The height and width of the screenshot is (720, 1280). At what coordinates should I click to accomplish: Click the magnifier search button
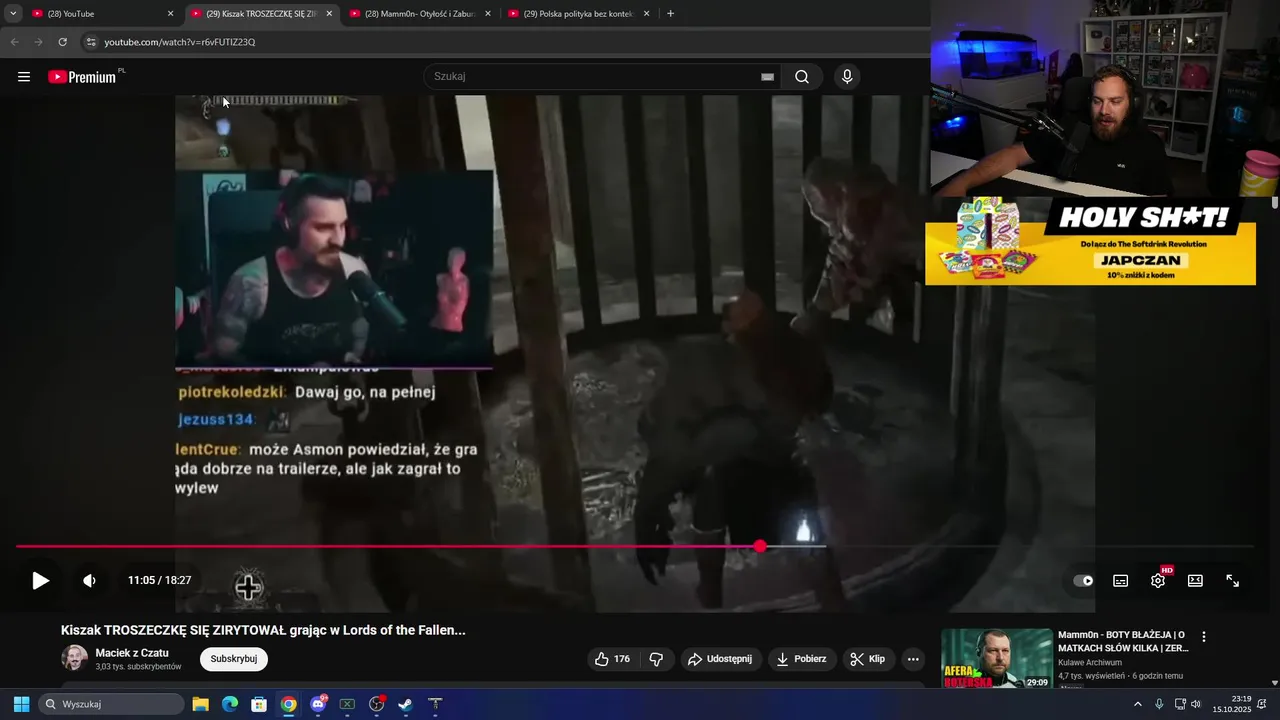[x=802, y=77]
